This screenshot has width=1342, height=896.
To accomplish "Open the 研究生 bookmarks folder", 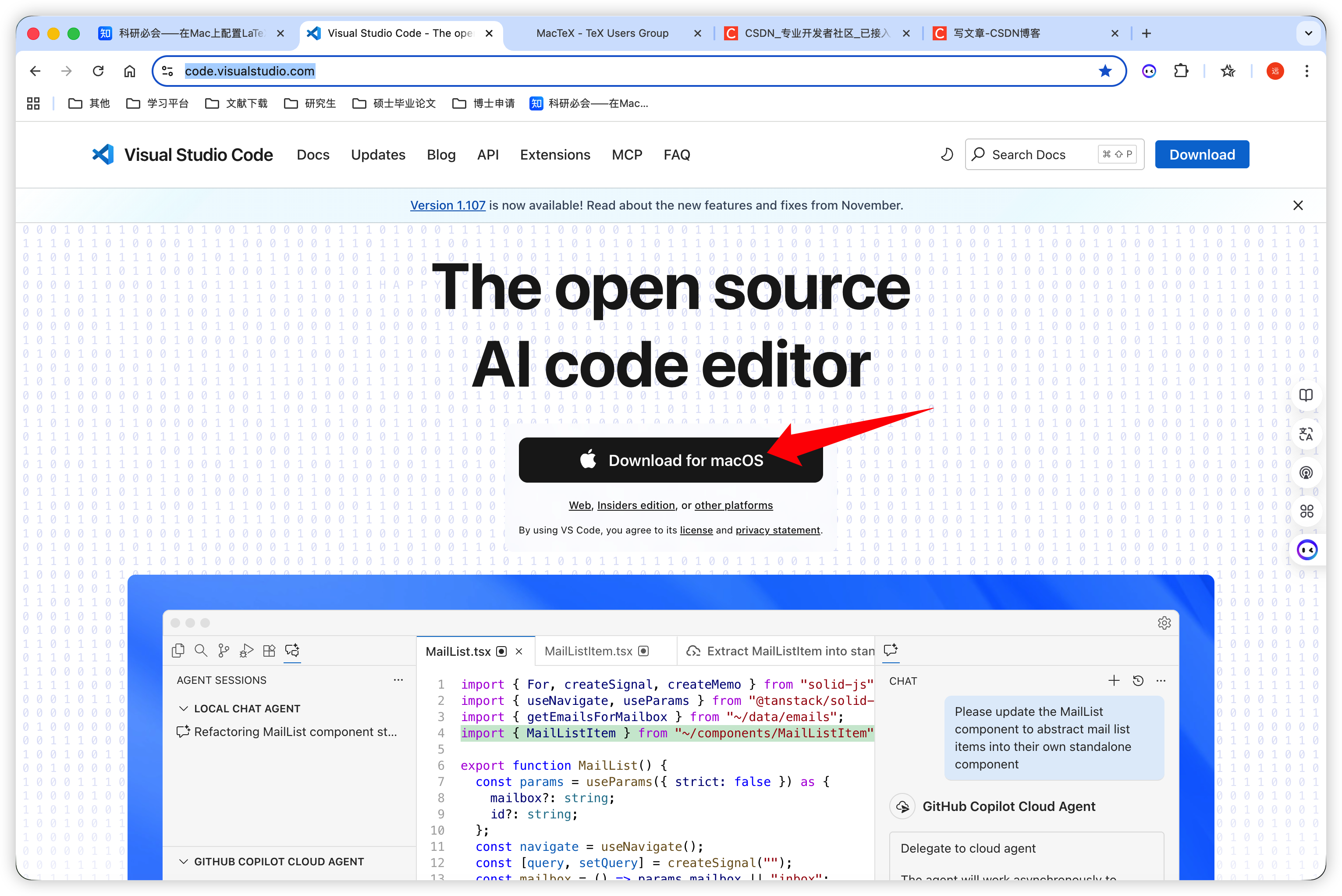I will [x=310, y=103].
